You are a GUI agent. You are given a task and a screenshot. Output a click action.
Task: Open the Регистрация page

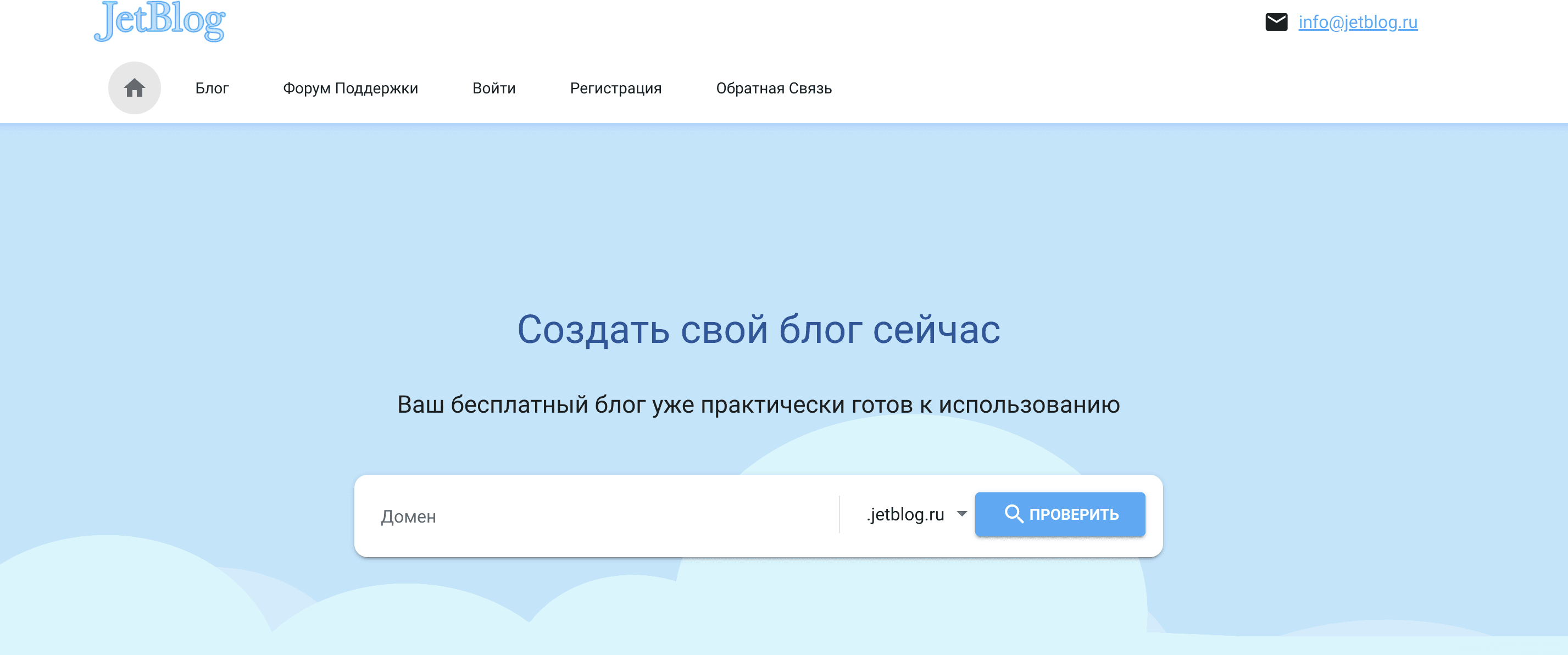tap(615, 88)
